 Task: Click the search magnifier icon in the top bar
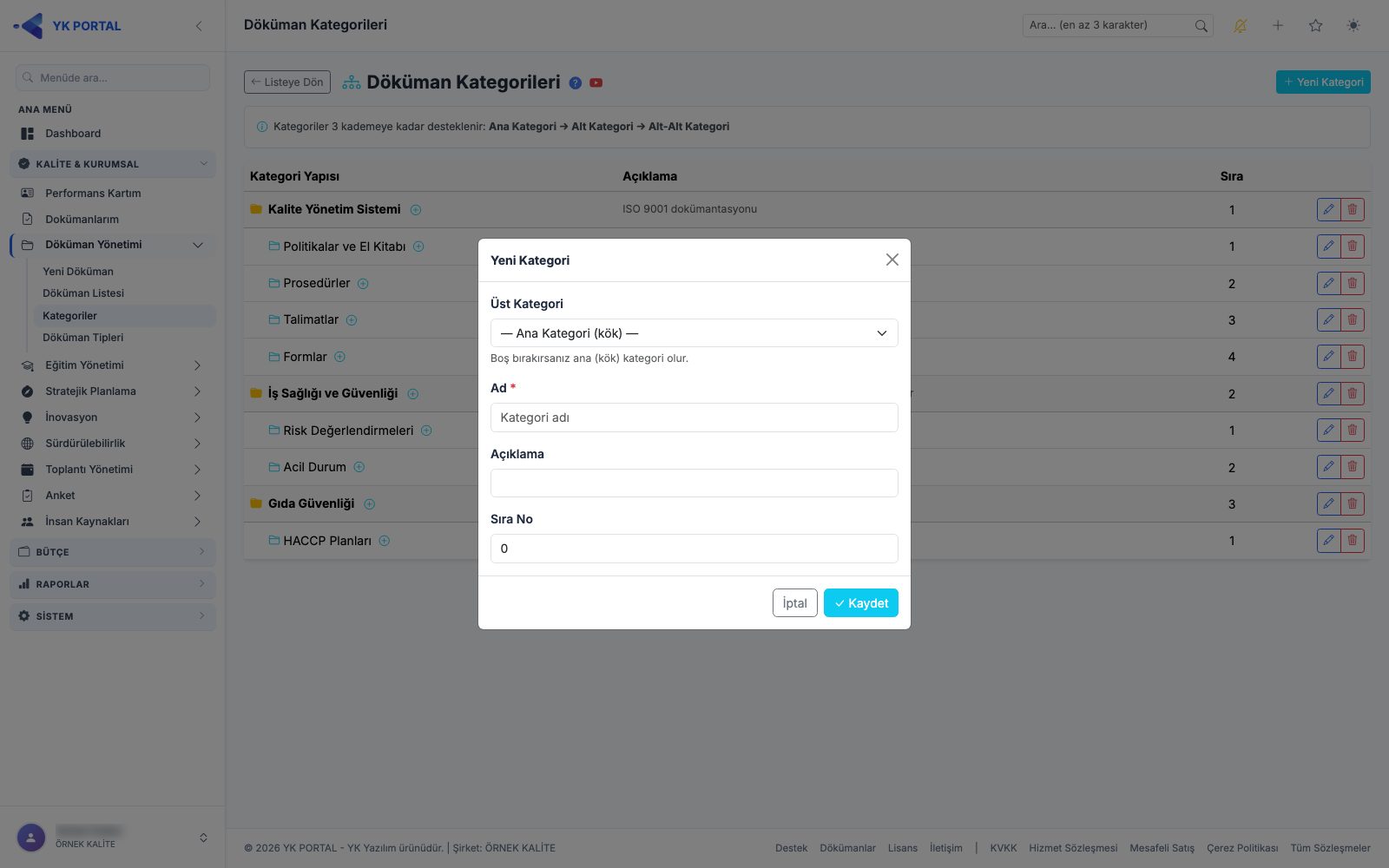[1201, 26]
